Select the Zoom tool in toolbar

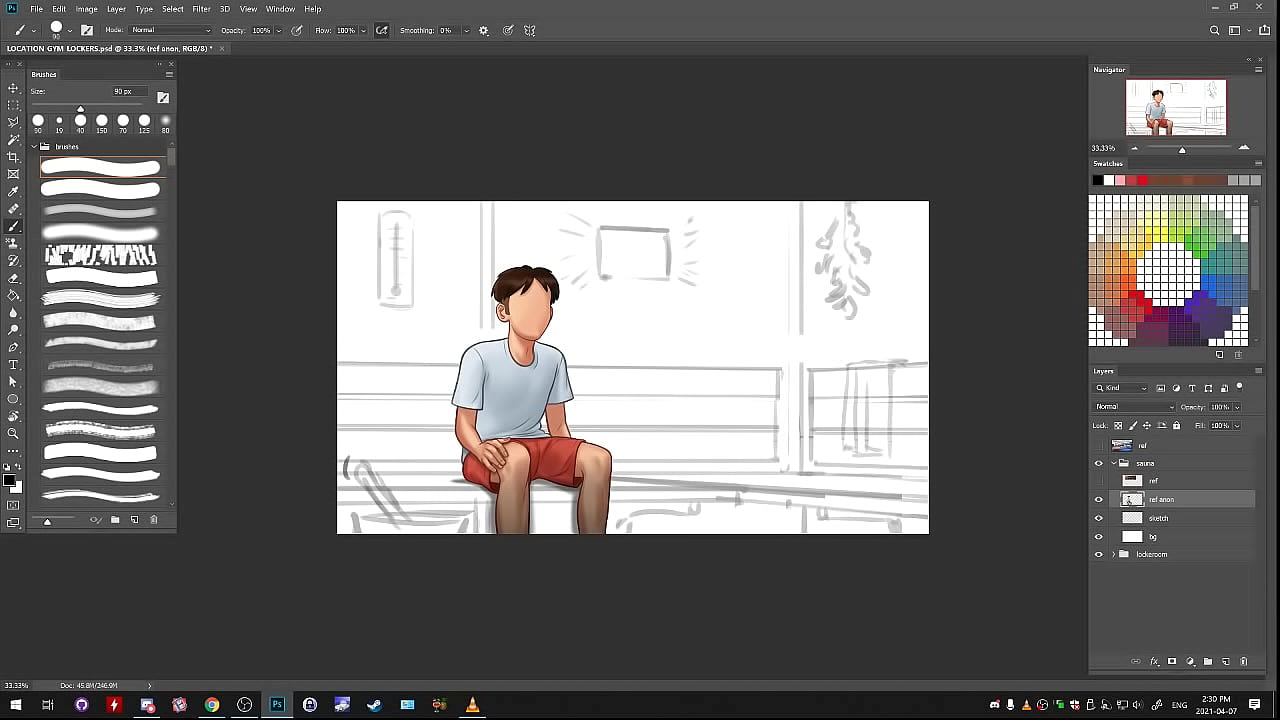(x=13, y=434)
